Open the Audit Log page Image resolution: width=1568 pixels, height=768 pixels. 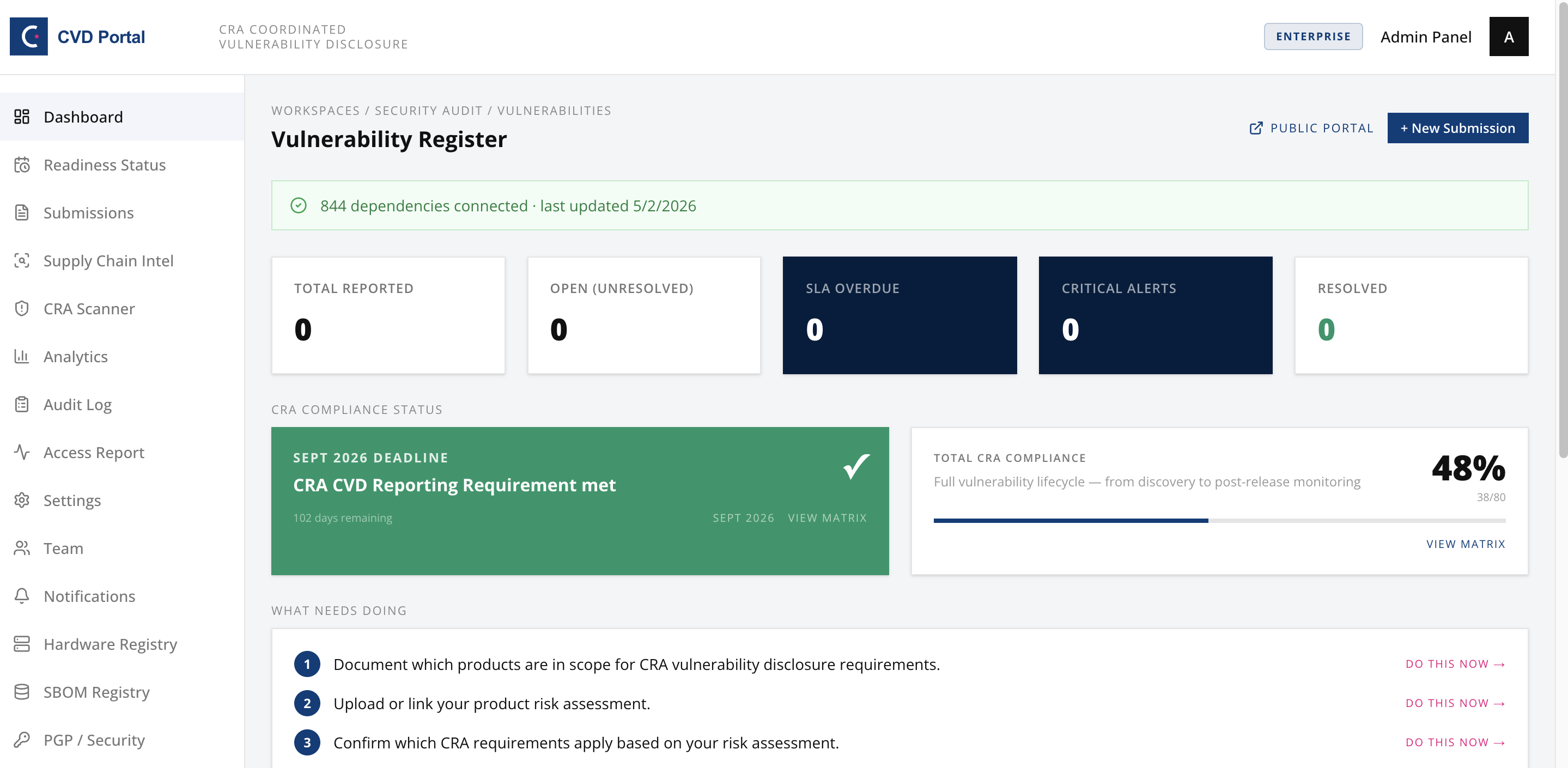point(121,404)
